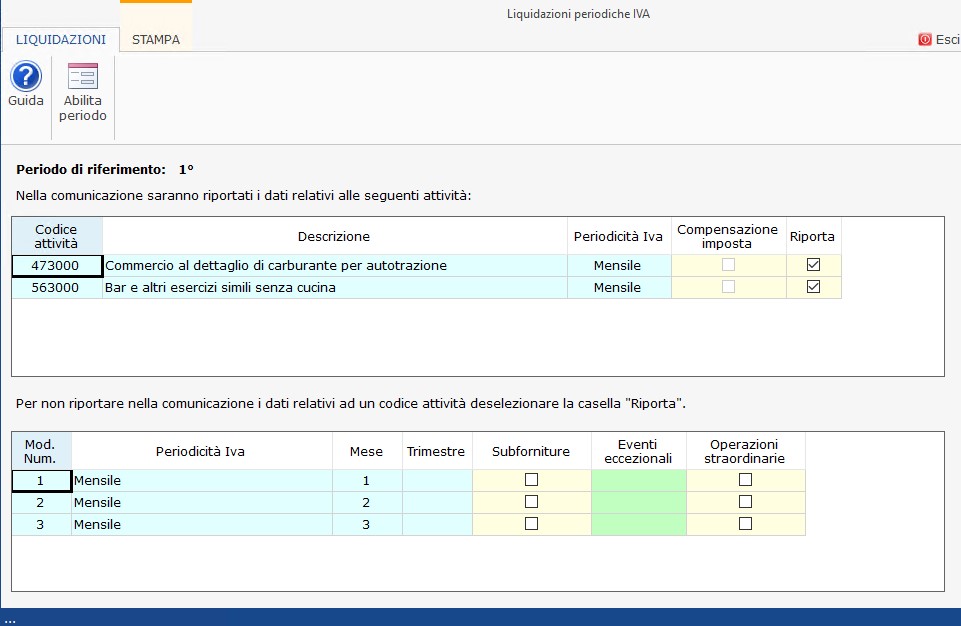Click the Abilita periodo icon
The height and width of the screenshot is (626, 961).
(82, 77)
